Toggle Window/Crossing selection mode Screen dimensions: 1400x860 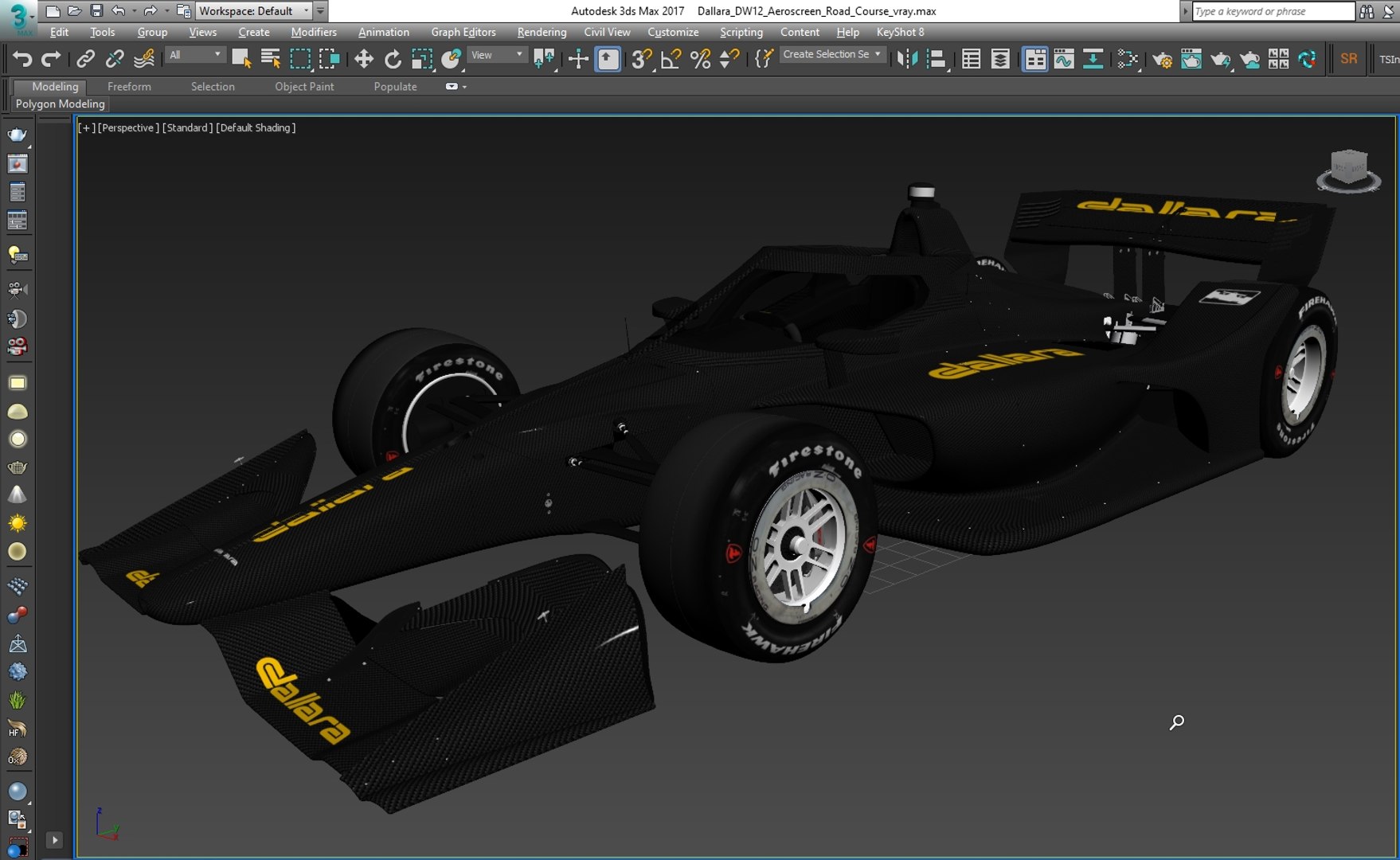(329, 59)
